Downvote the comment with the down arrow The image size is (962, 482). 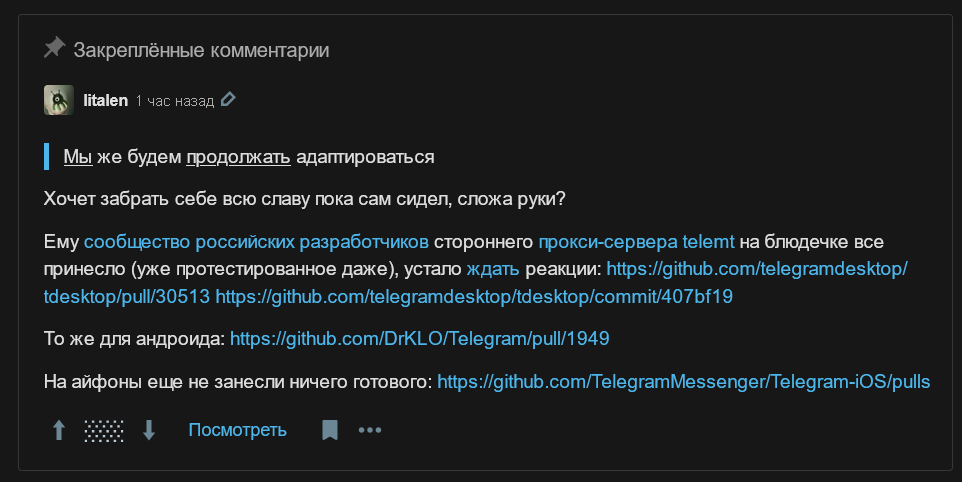click(x=149, y=430)
